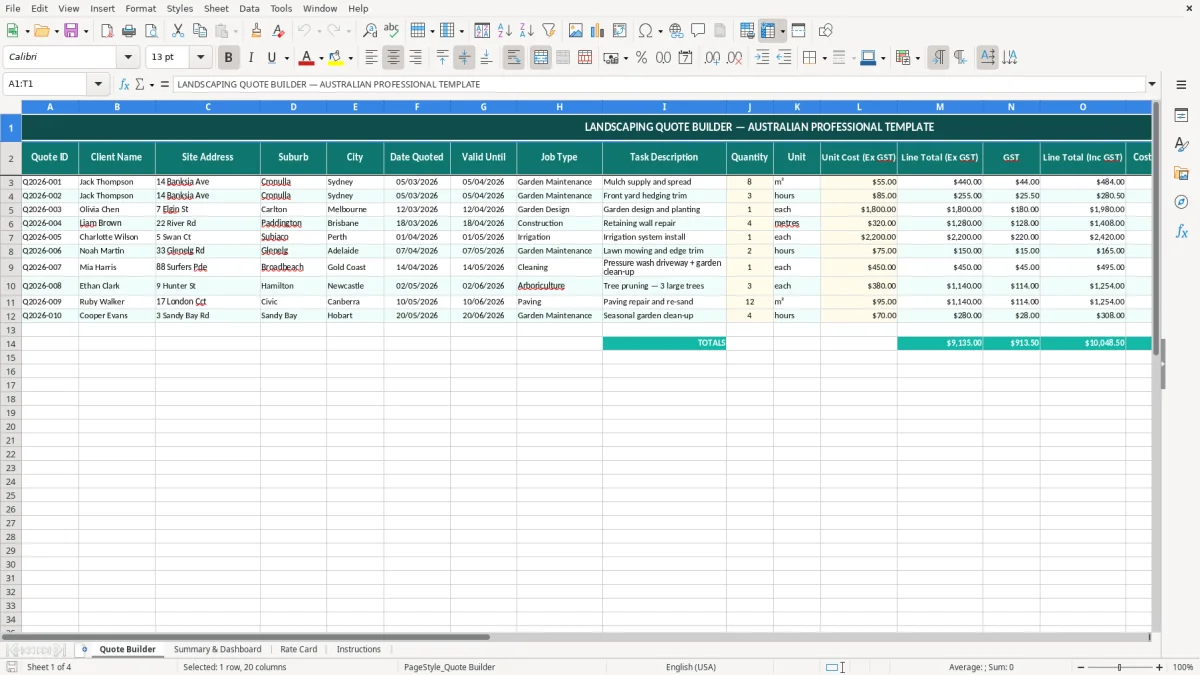This screenshot has height=675, width=1200.
Task: Click the AutoFilter funnel icon
Action: tap(549, 31)
